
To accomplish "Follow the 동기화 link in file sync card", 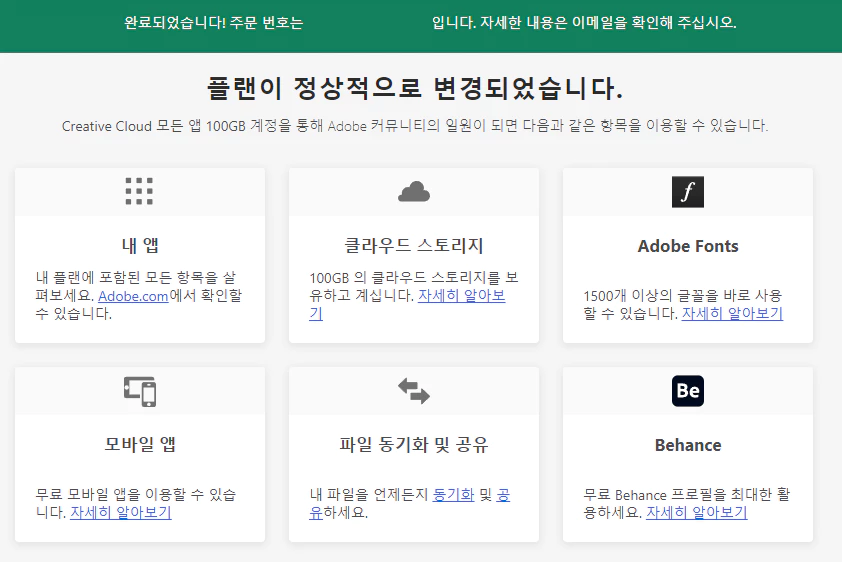I will click(453, 494).
